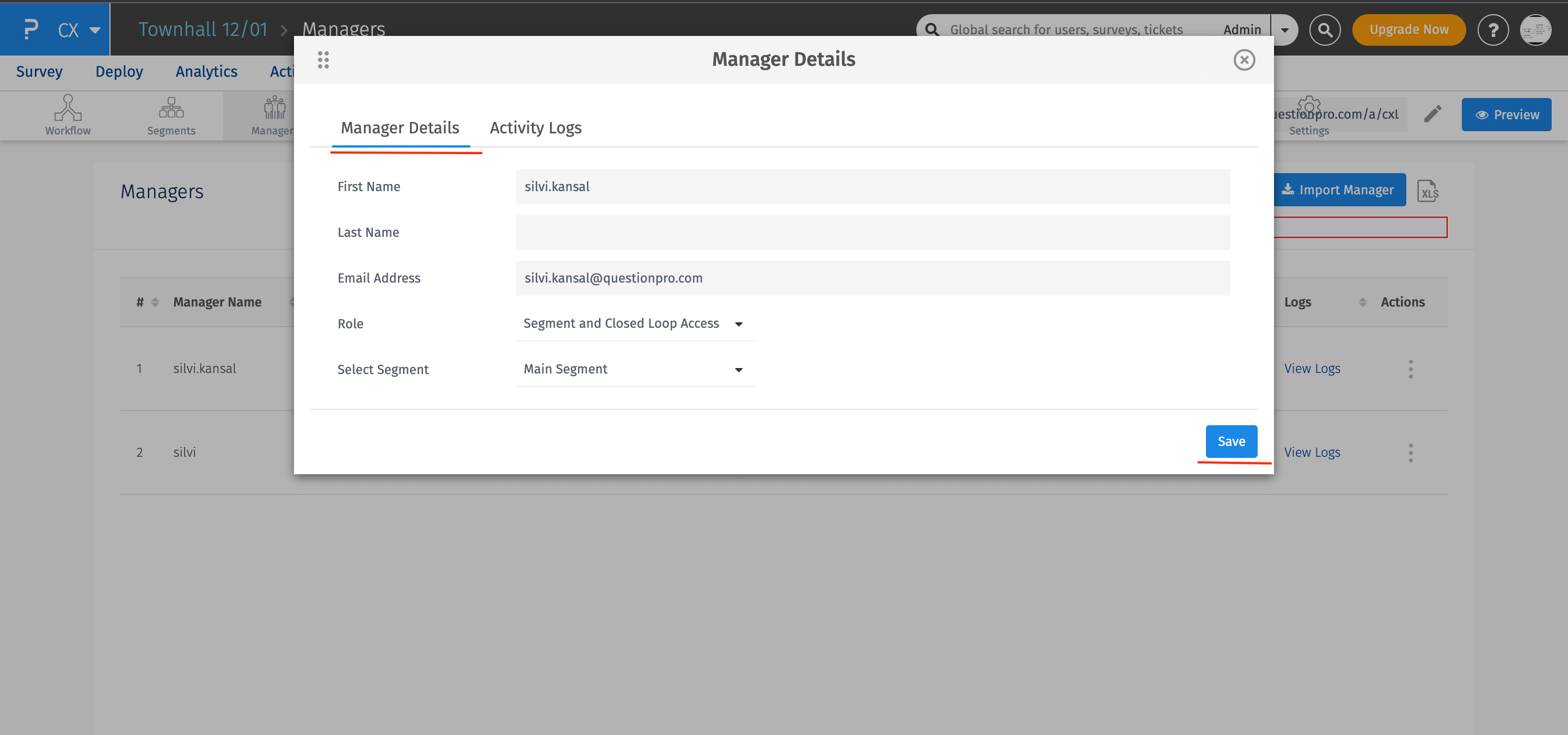Click the pencil edit URL icon
Image resolution: width=1568 pixels, height=735 pixels.
click(1432, 114)
